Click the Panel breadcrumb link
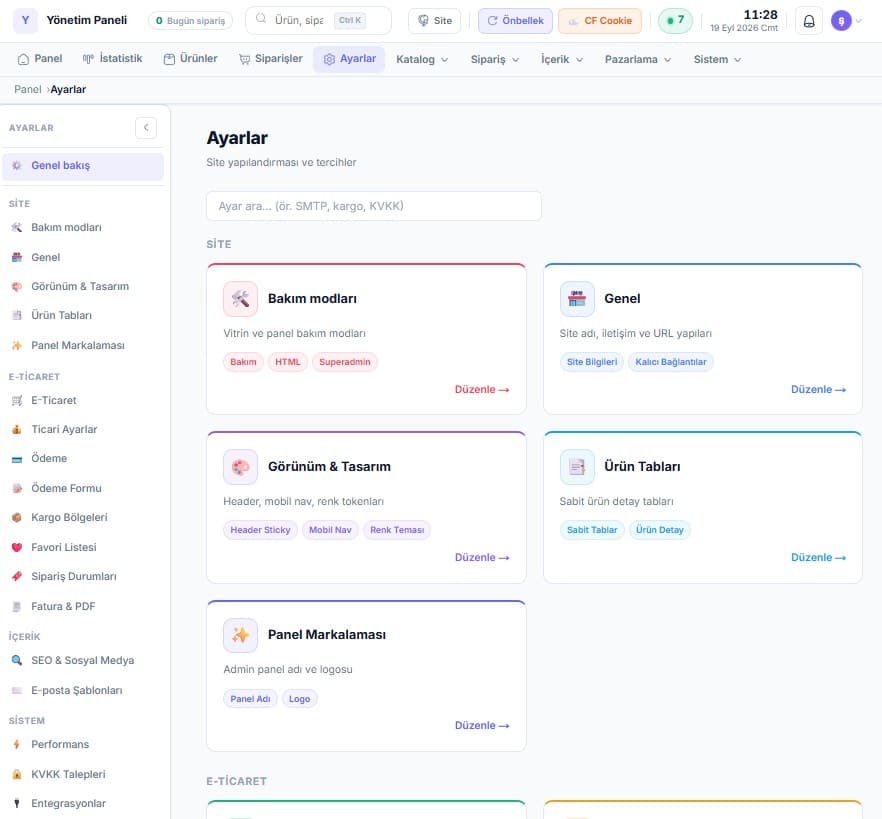Image resolution: width=882 pixels, height=819 pixels. click(28, 89)
